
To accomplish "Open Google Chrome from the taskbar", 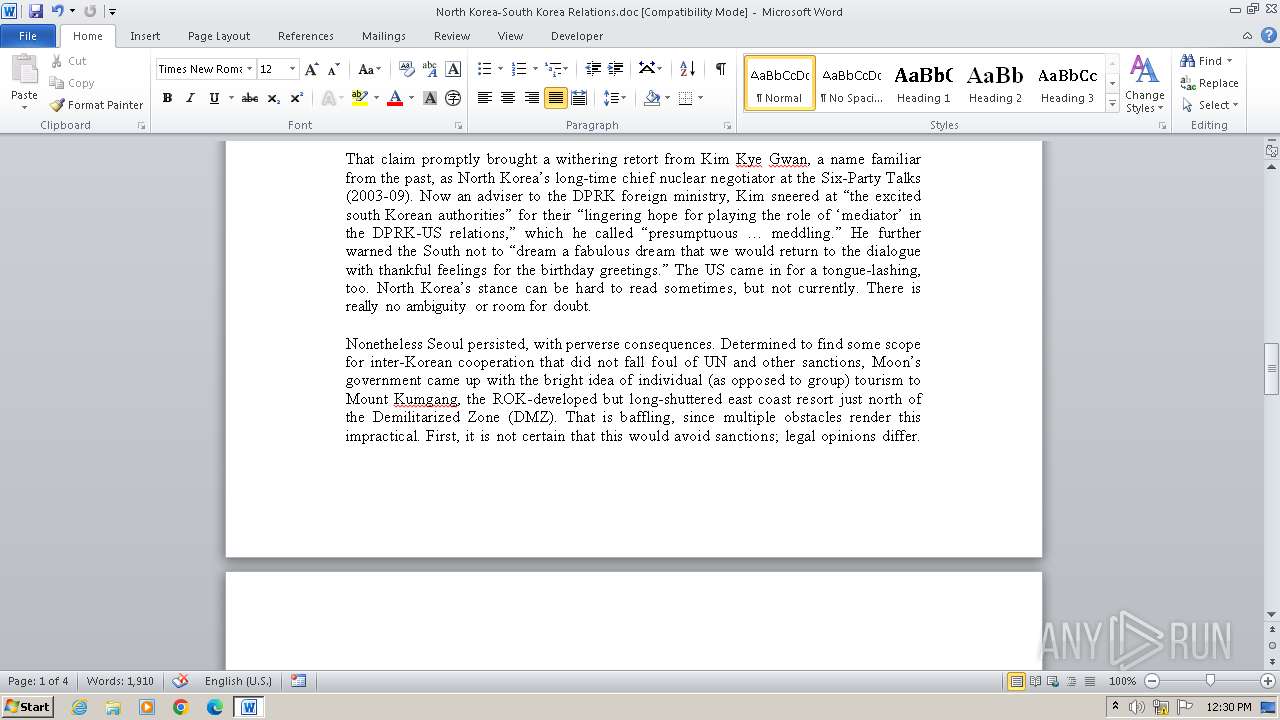I will tap(181, 707).
